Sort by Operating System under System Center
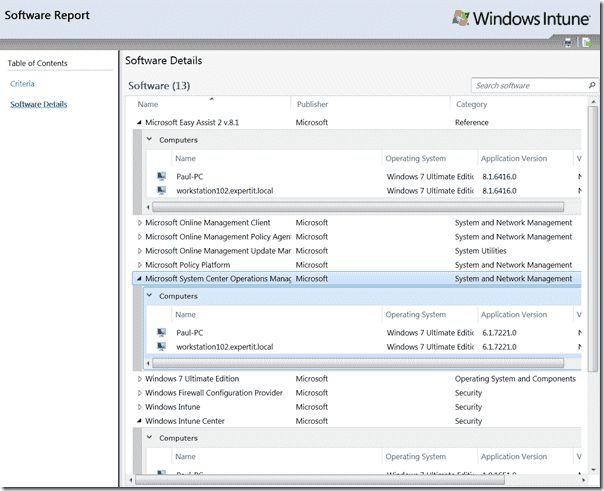604x491 pixels. 416,314
